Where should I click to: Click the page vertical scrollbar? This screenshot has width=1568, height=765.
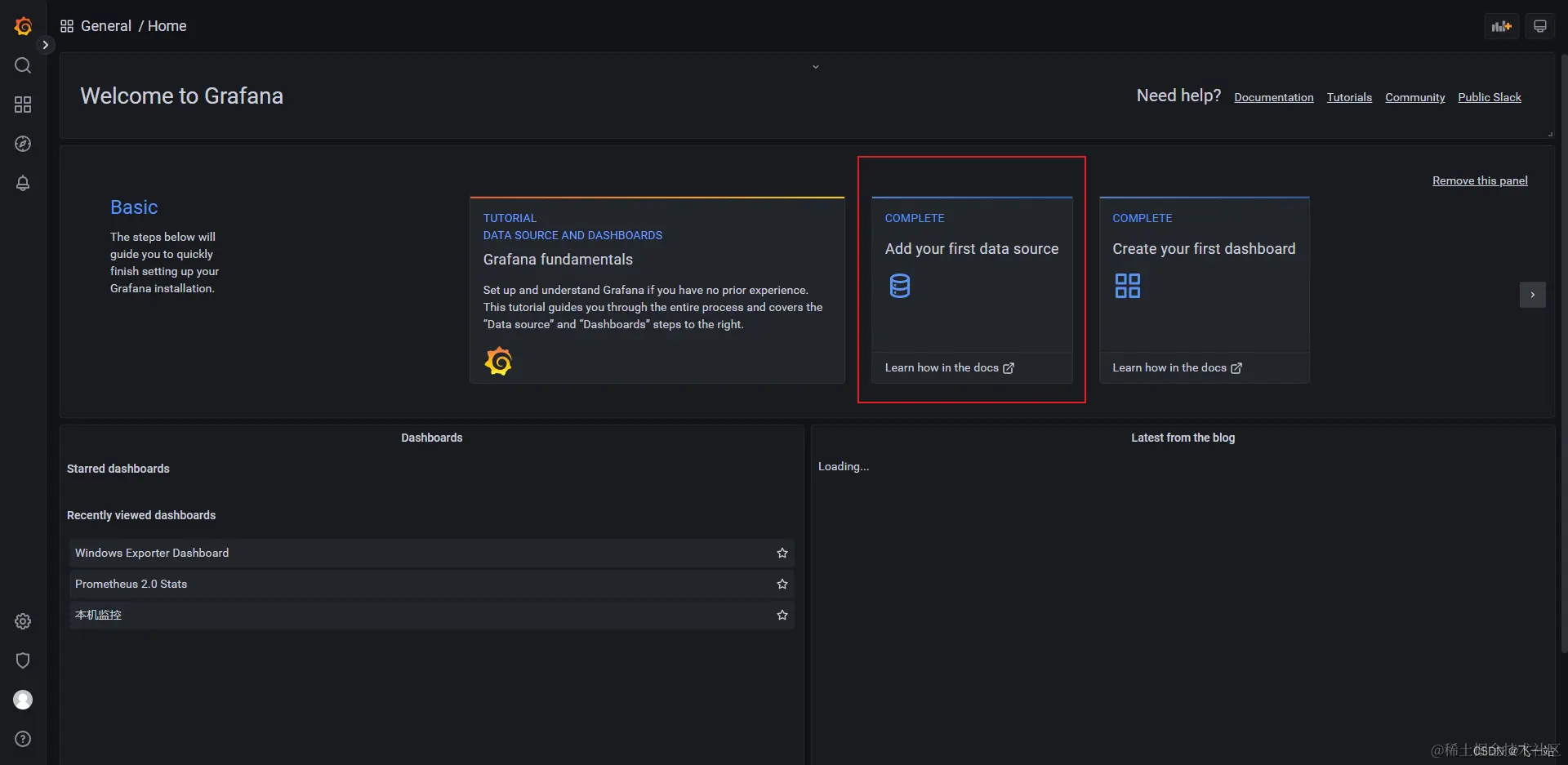[1564, 353]
